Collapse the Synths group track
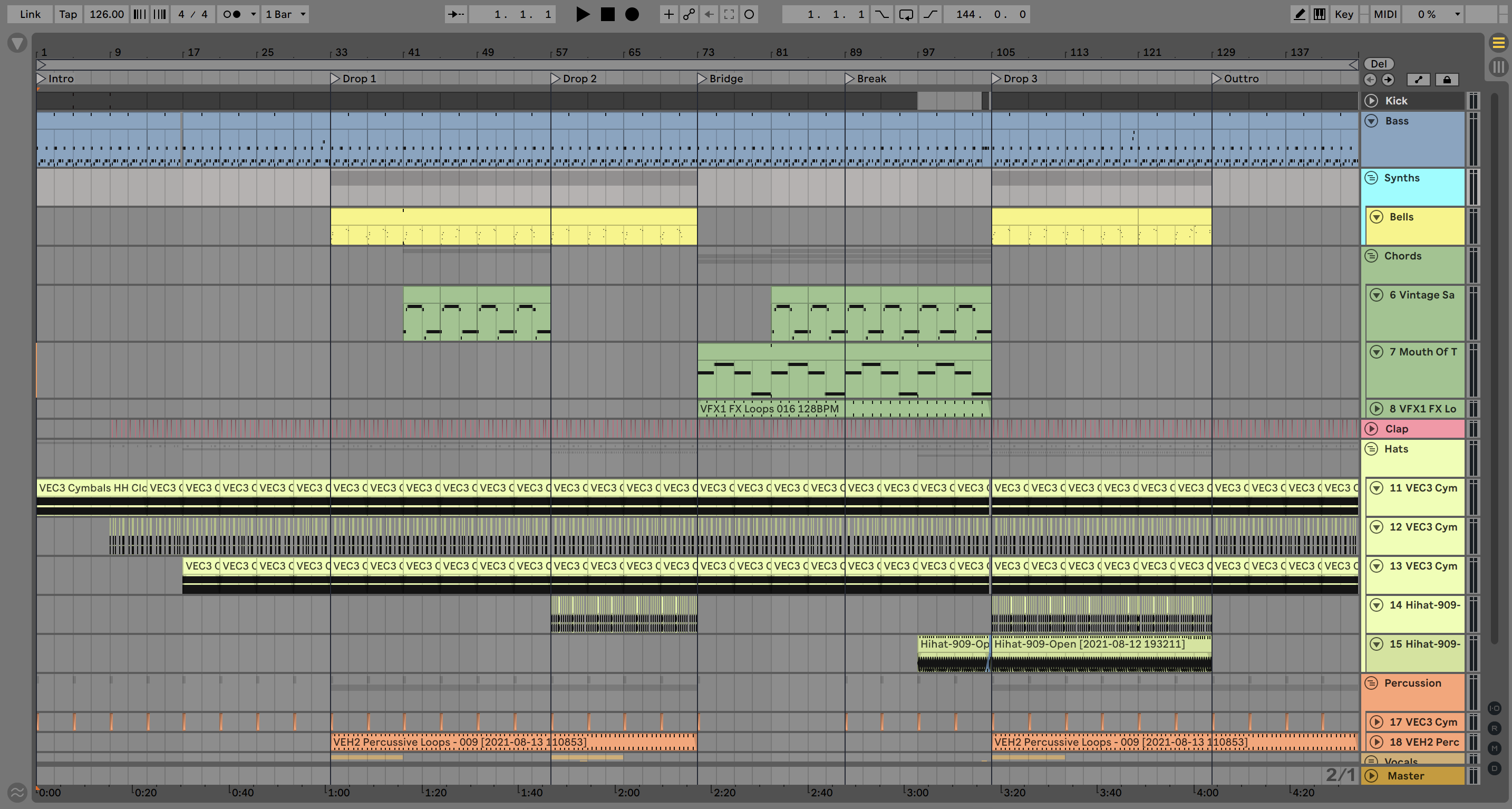This screenshot has height=809, width=1512. coord(1371,178)
